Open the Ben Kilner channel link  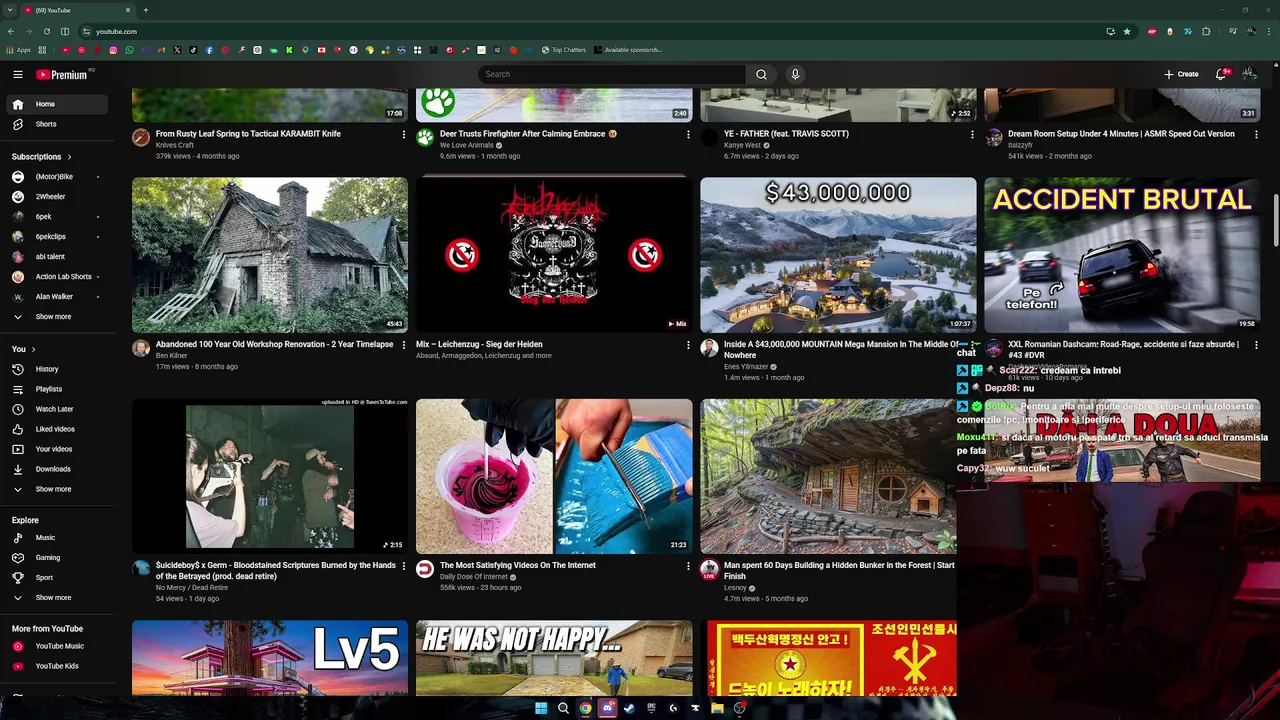click(x=171, y=356)
